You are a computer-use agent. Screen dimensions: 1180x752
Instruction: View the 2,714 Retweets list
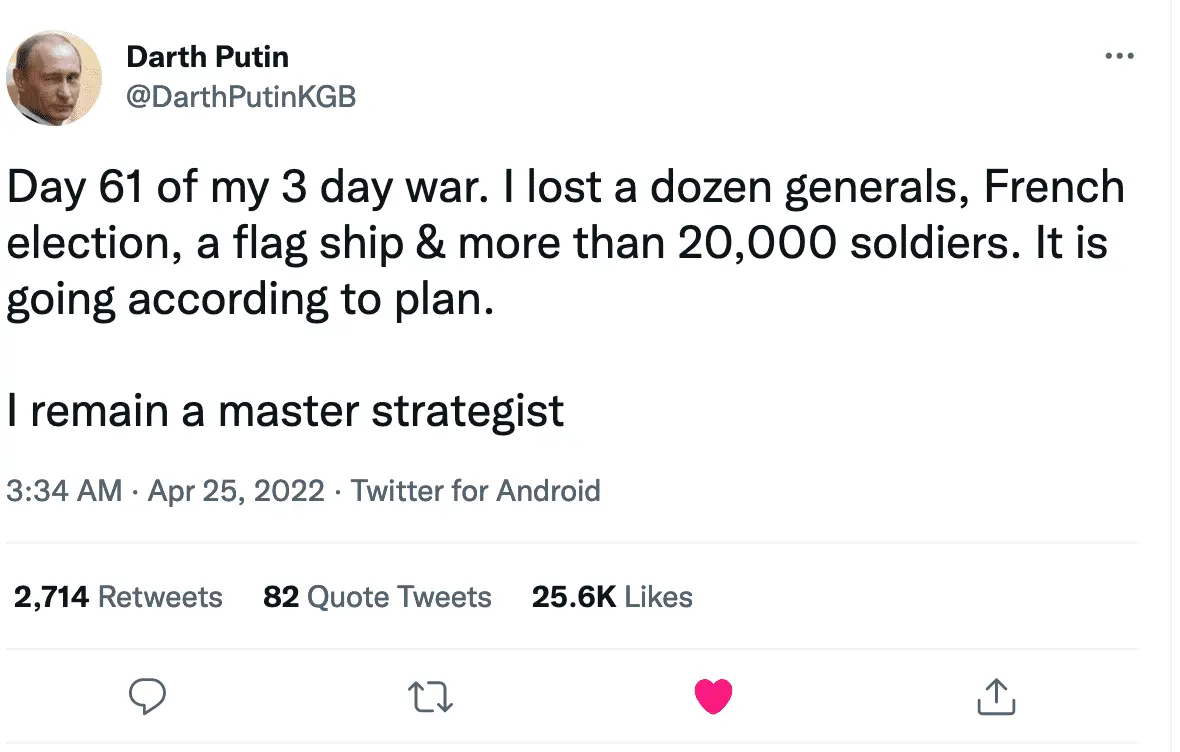(x=118, y=597)
